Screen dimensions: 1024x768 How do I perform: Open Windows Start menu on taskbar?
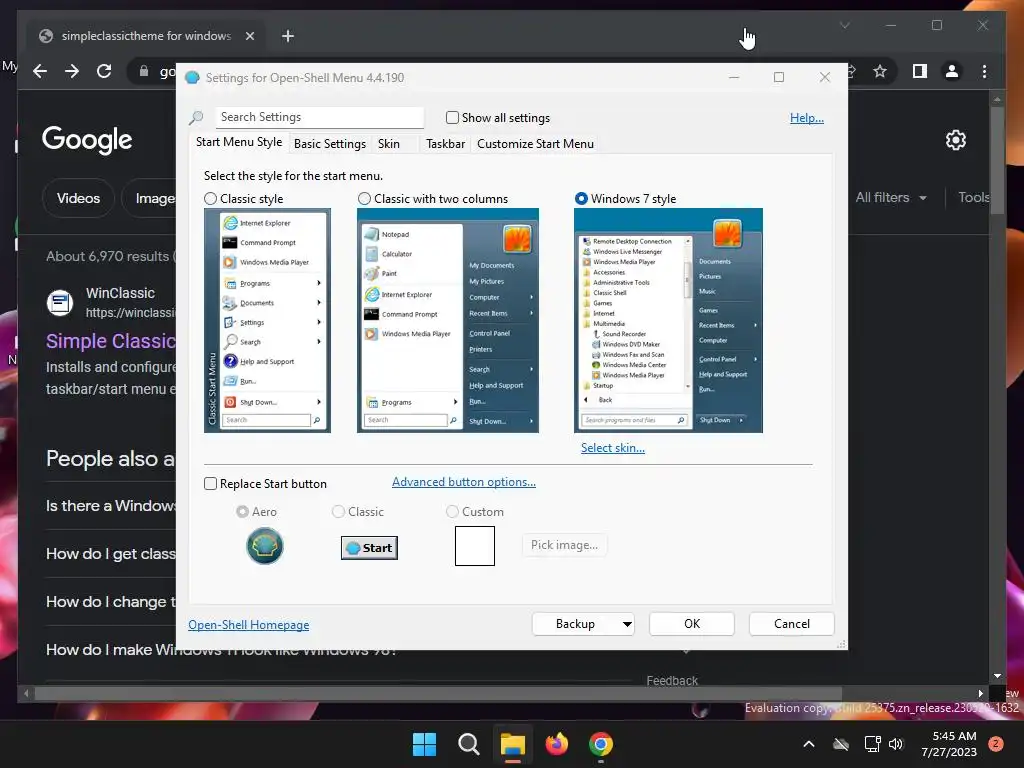tap(424, 744)
